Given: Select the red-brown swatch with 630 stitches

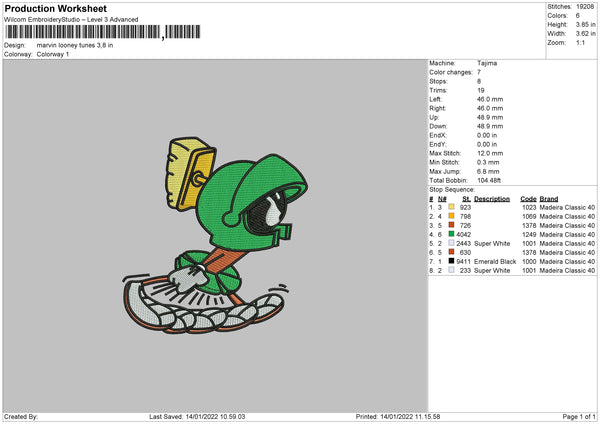Looking at the screenshot, I should (451, 252).
